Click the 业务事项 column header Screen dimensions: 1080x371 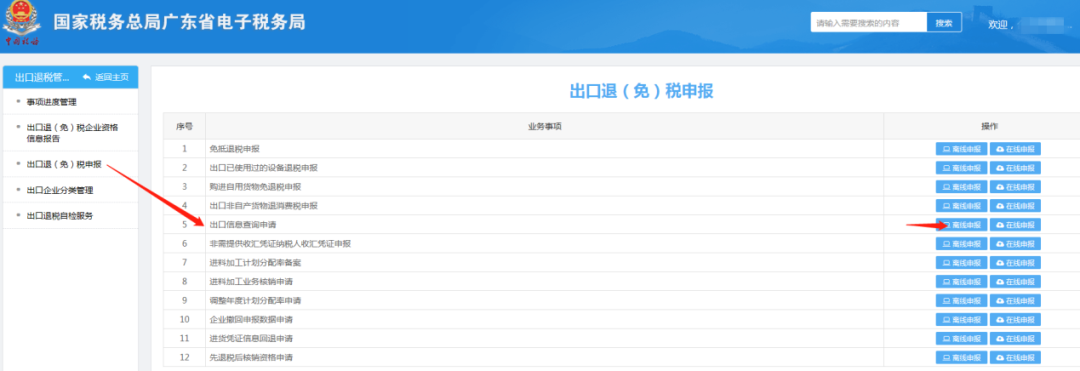(544, 127)
